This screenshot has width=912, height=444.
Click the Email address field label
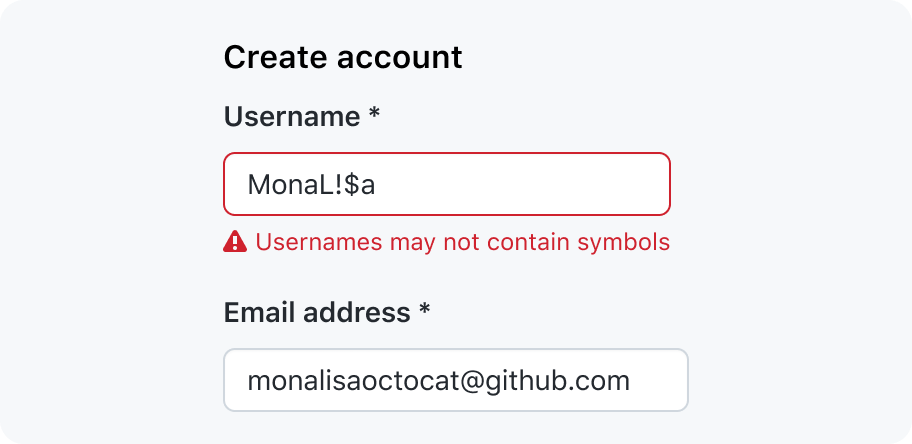point(317,312)
